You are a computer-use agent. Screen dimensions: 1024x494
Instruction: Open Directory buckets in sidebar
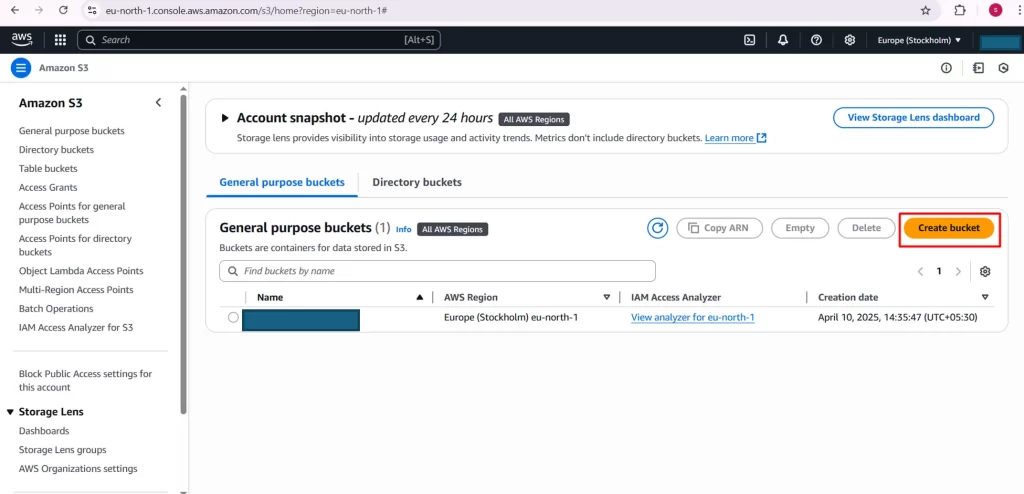point(56,150)
